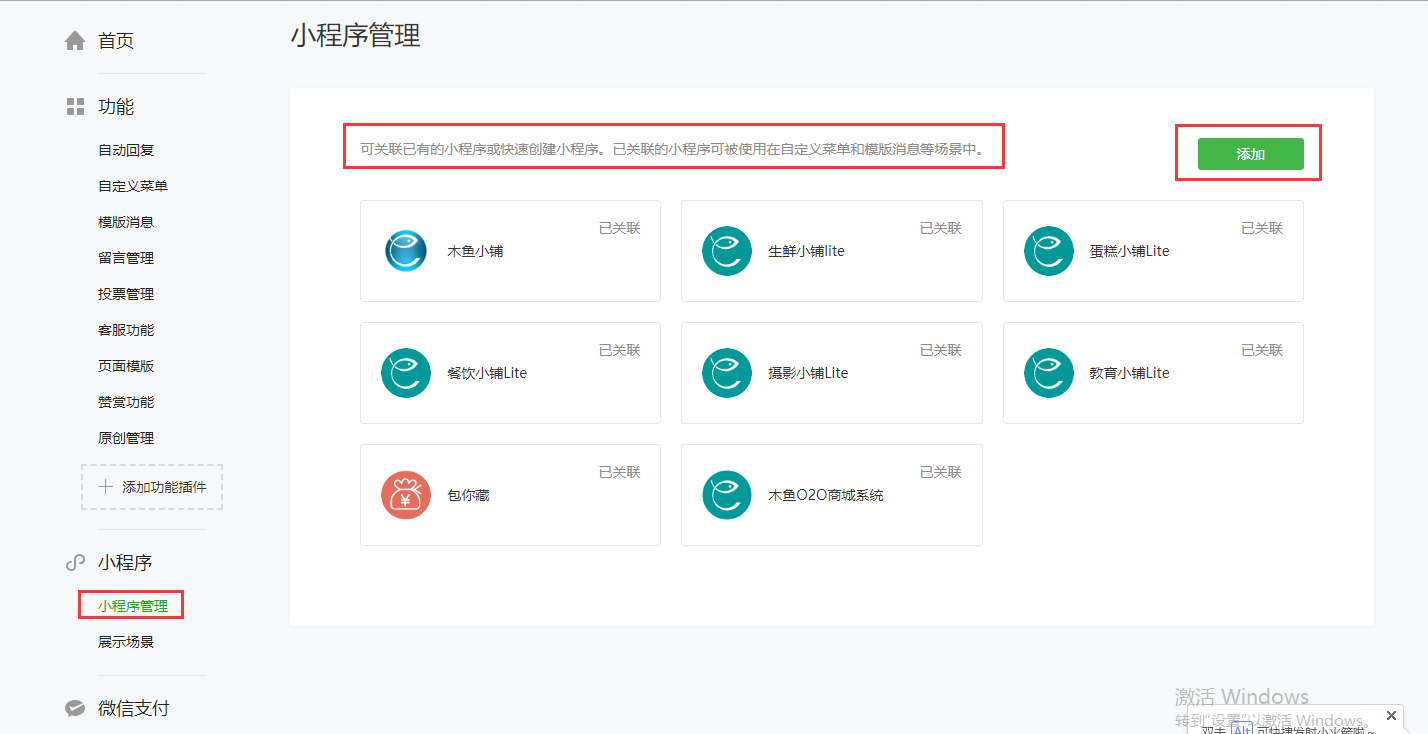Click the 已关联 status on 蛋糕小铺Lite card
1428x734 pixels.
[x=1262, y=228]
